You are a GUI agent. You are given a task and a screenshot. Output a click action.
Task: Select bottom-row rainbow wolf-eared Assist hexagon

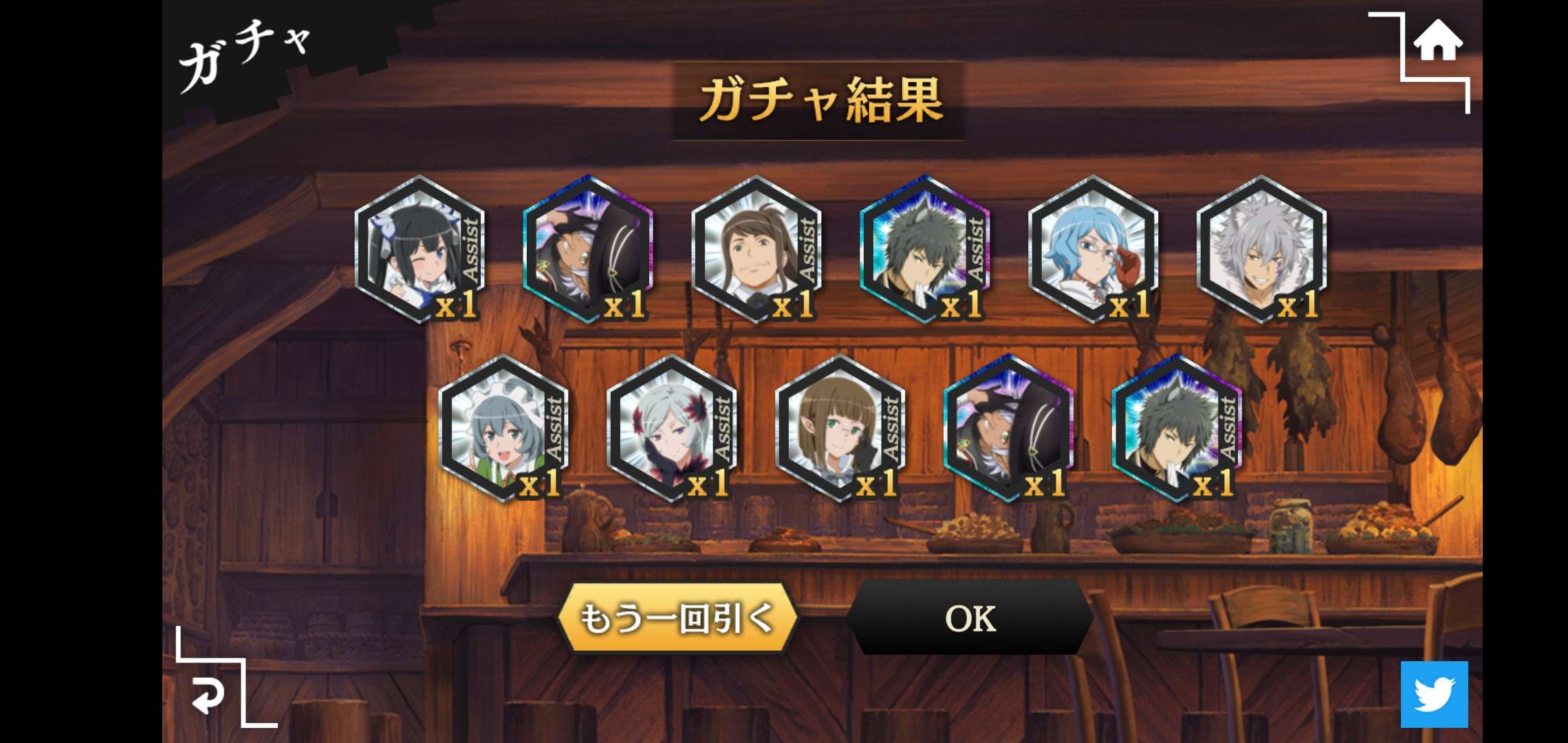click(1177, 428)
